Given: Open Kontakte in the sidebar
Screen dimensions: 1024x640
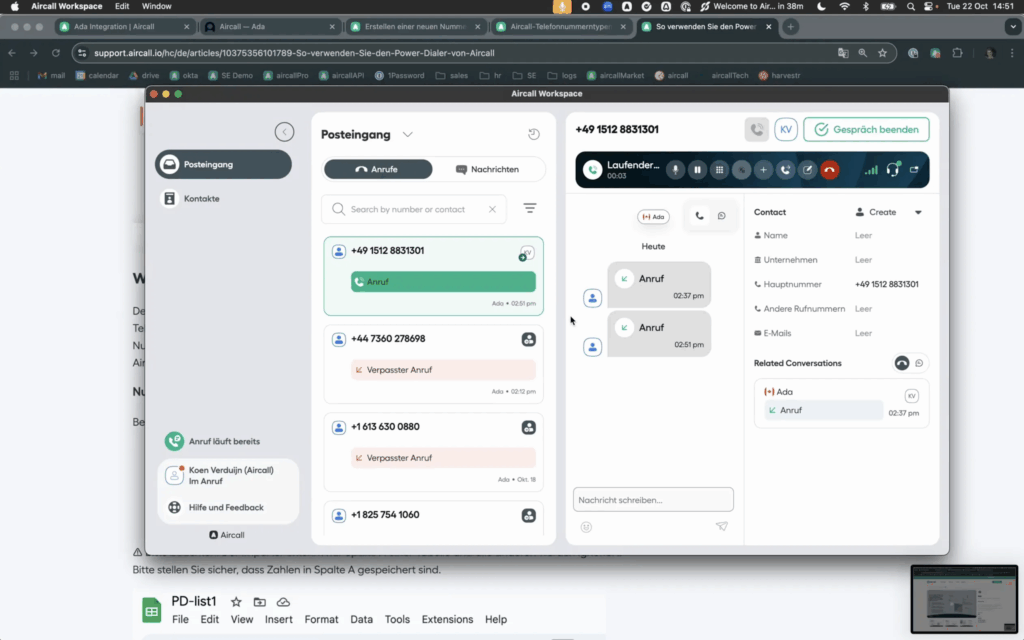Looking at the screenshot, I should click(x=201, y=199).
